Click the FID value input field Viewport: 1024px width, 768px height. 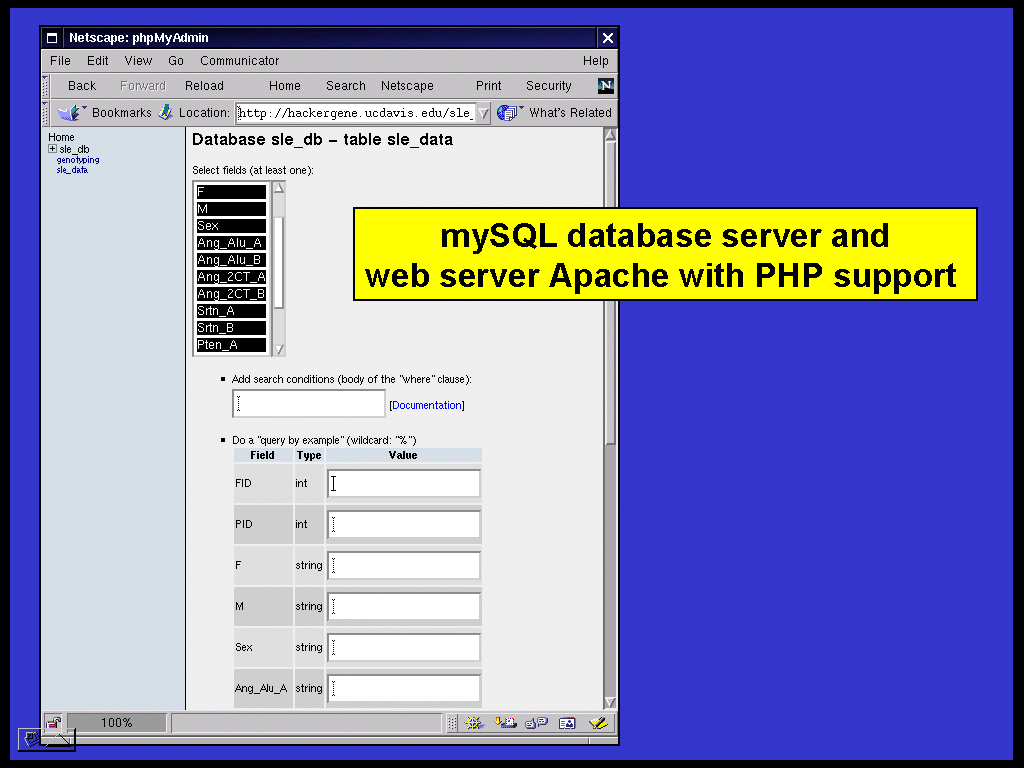coord(403,484)
